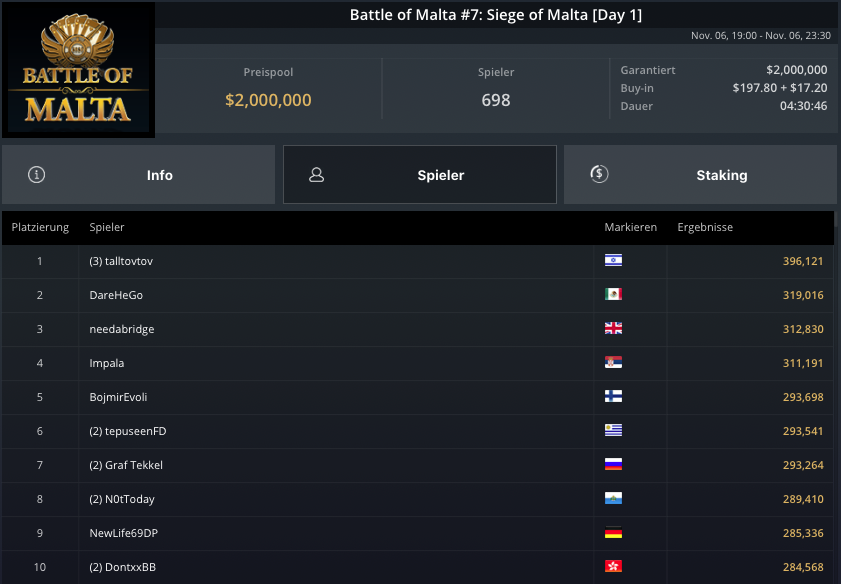Click the Hong Kong flag beside DontxxBB
841x584 pixels.
[x=613, y=567]
